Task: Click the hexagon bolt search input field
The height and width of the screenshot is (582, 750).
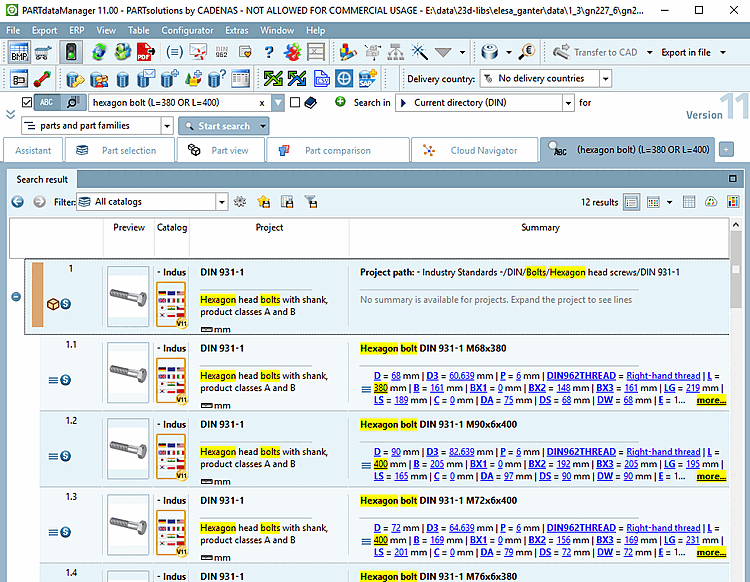Action: [172, 102]
